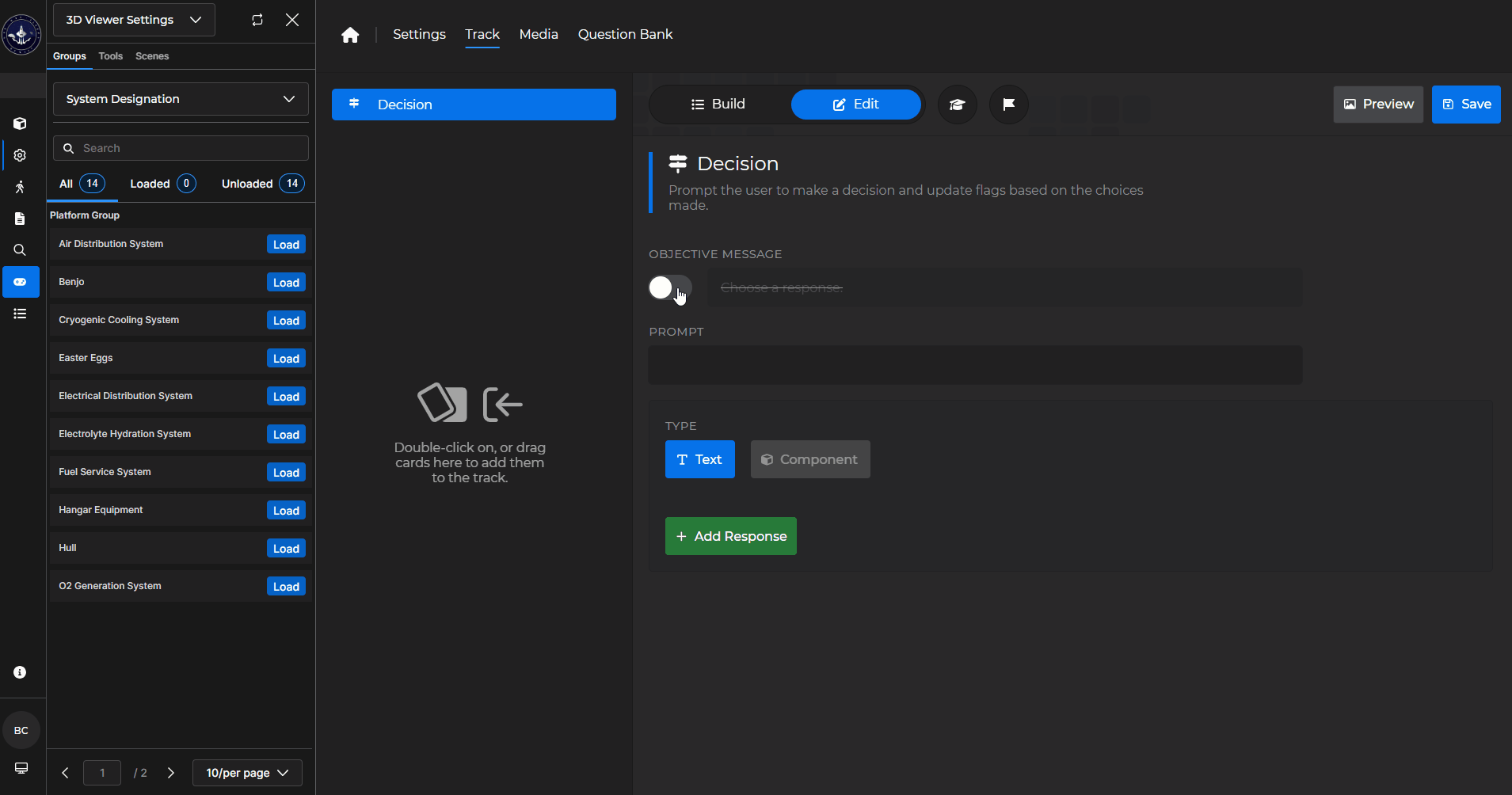This screenshot has width=1512, height=795.
Task: Expand the 3D Viewer Settings dropdown
Action: [134, 20]
